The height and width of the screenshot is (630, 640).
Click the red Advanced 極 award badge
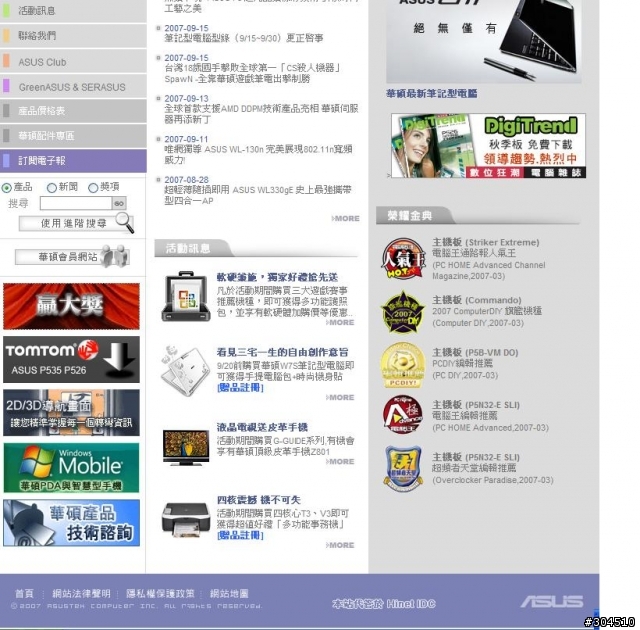click(x=403, y=415)
